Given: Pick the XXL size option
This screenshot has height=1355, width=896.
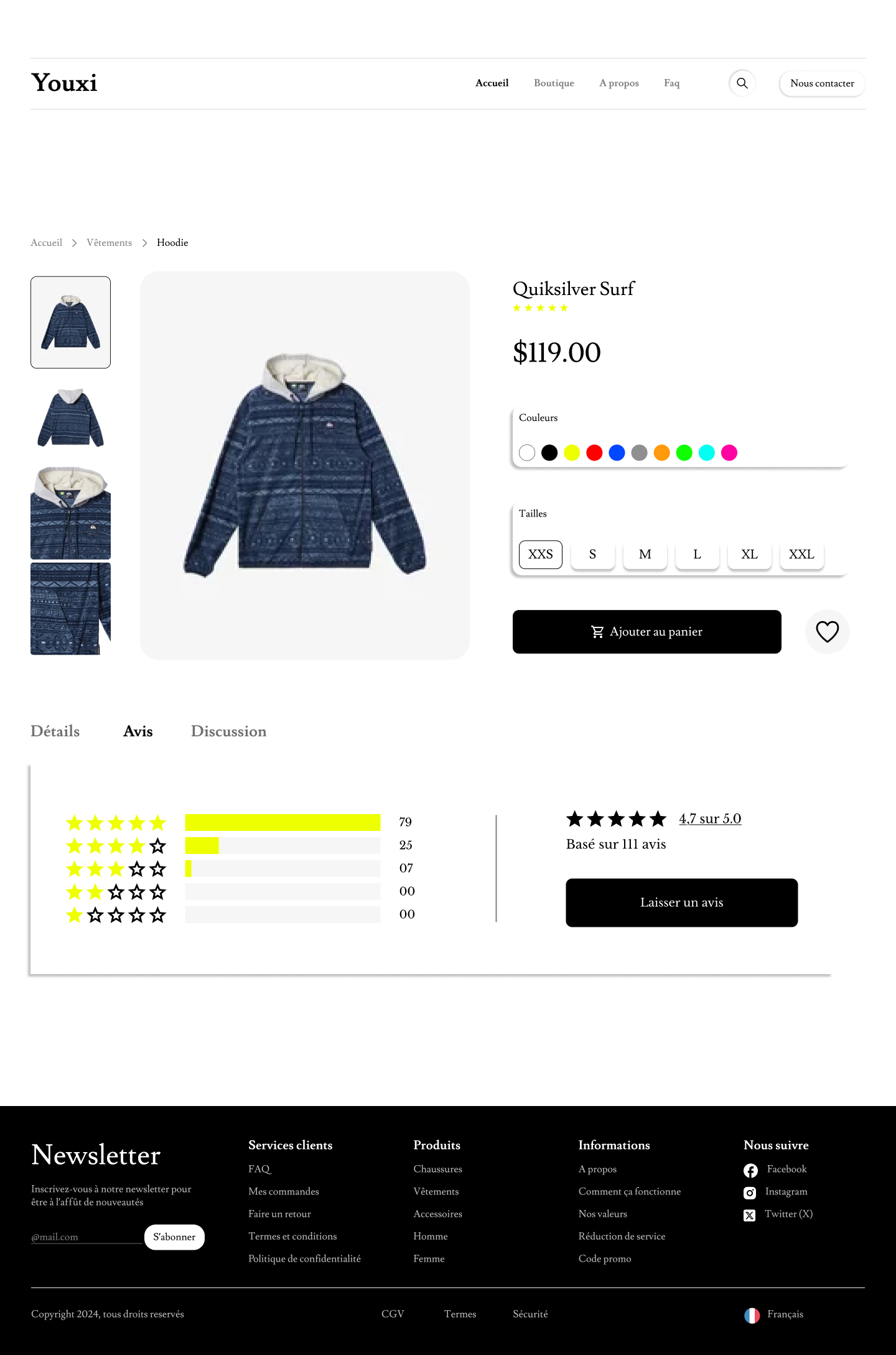Looking at the screenshot, I should [802, 555].
